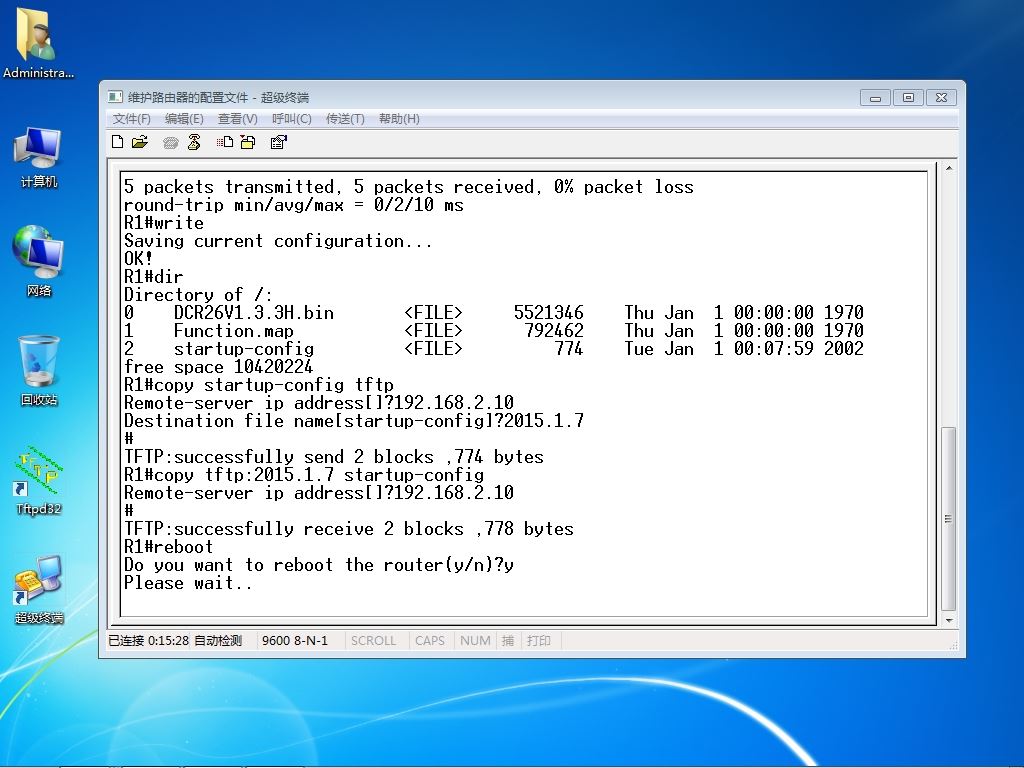The width and height of the screenshot is (1024, 768).
Task: Click the terminal vertical scrollbar thumb
Action: pos(949,519)
